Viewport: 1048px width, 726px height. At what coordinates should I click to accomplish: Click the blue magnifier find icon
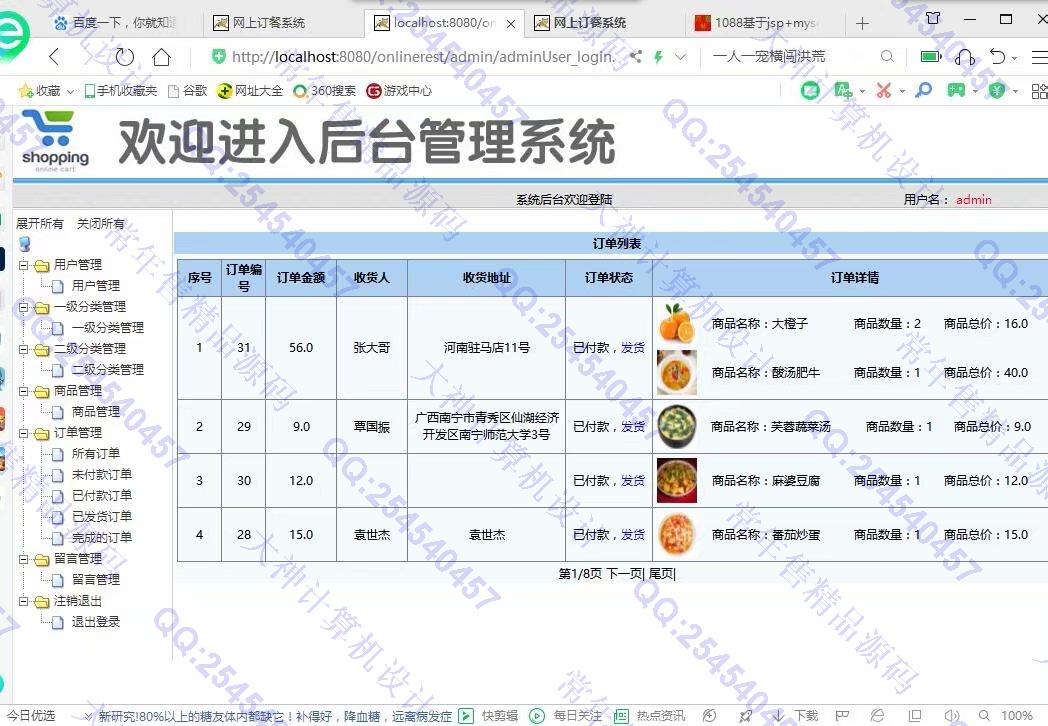(x=924, y=90)
